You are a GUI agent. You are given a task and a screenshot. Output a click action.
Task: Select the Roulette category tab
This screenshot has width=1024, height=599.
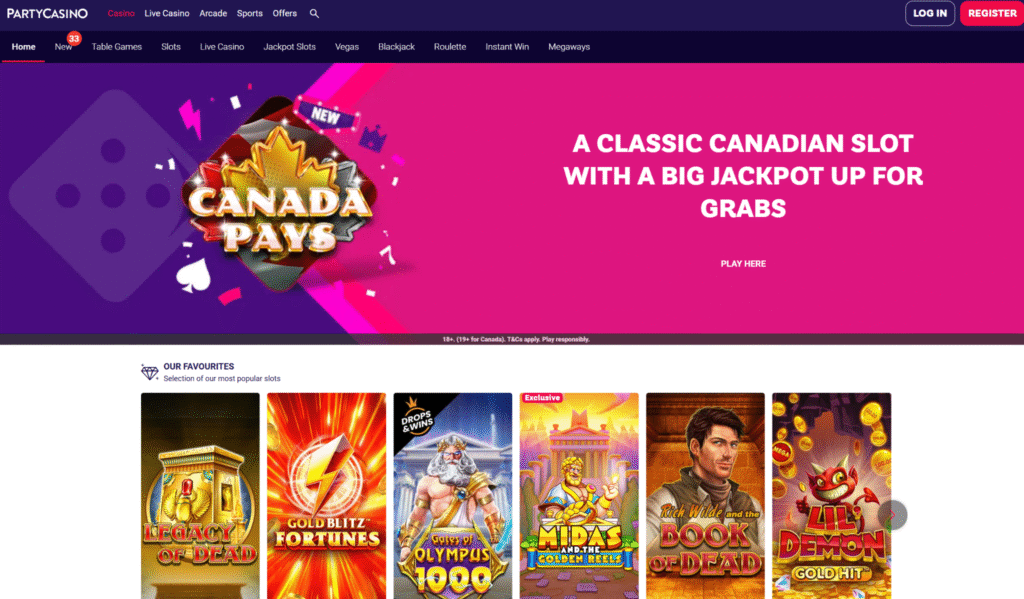(450, 47)
